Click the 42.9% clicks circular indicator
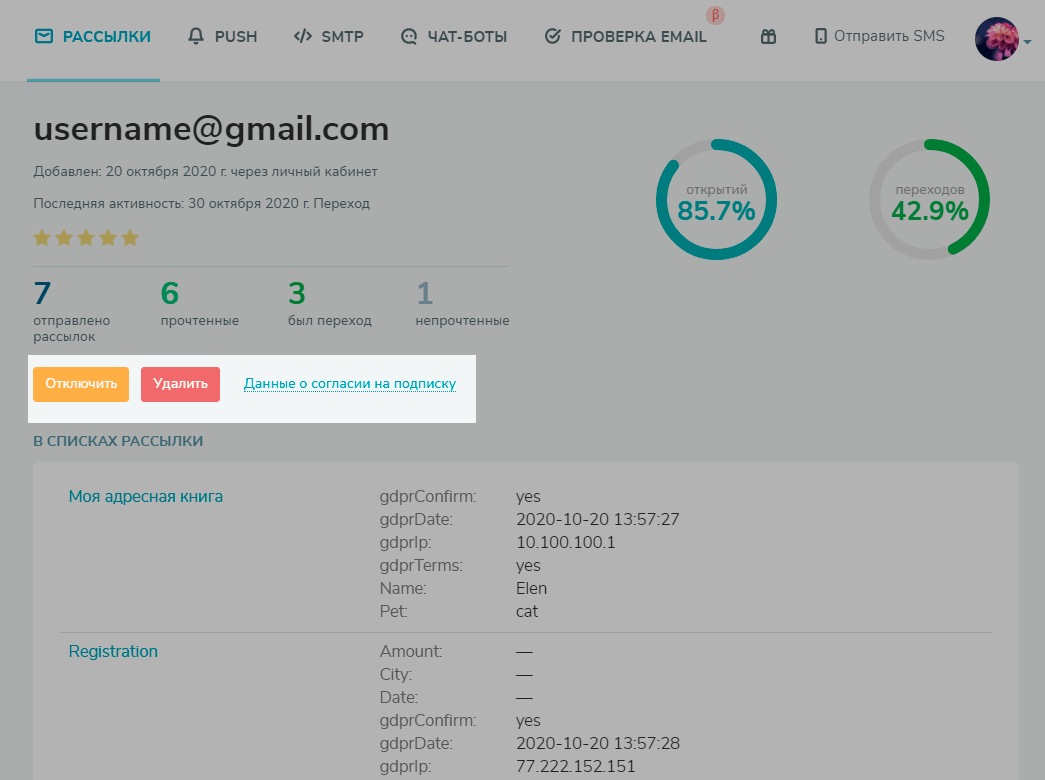 click(930, 199)
